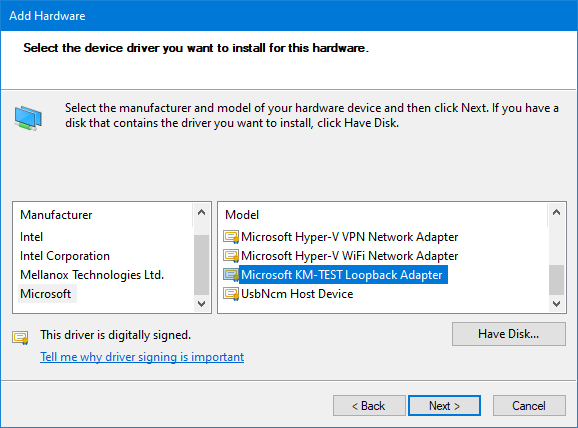This screenshot has width=578, height=428.
Task: Click the Model list down arrow
Action: click(557, 303)
